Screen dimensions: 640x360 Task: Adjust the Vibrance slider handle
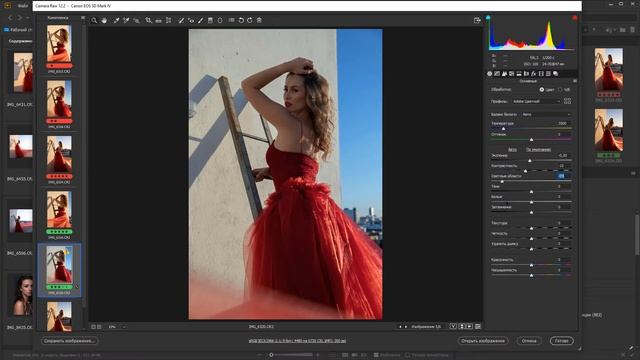531,265
